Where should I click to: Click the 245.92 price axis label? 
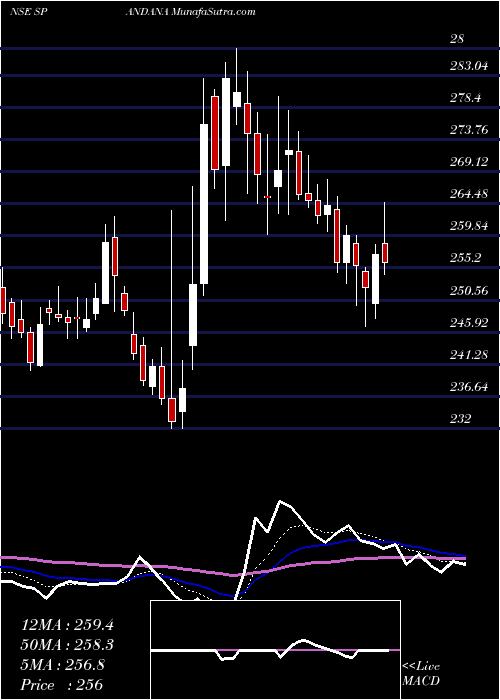470,322
